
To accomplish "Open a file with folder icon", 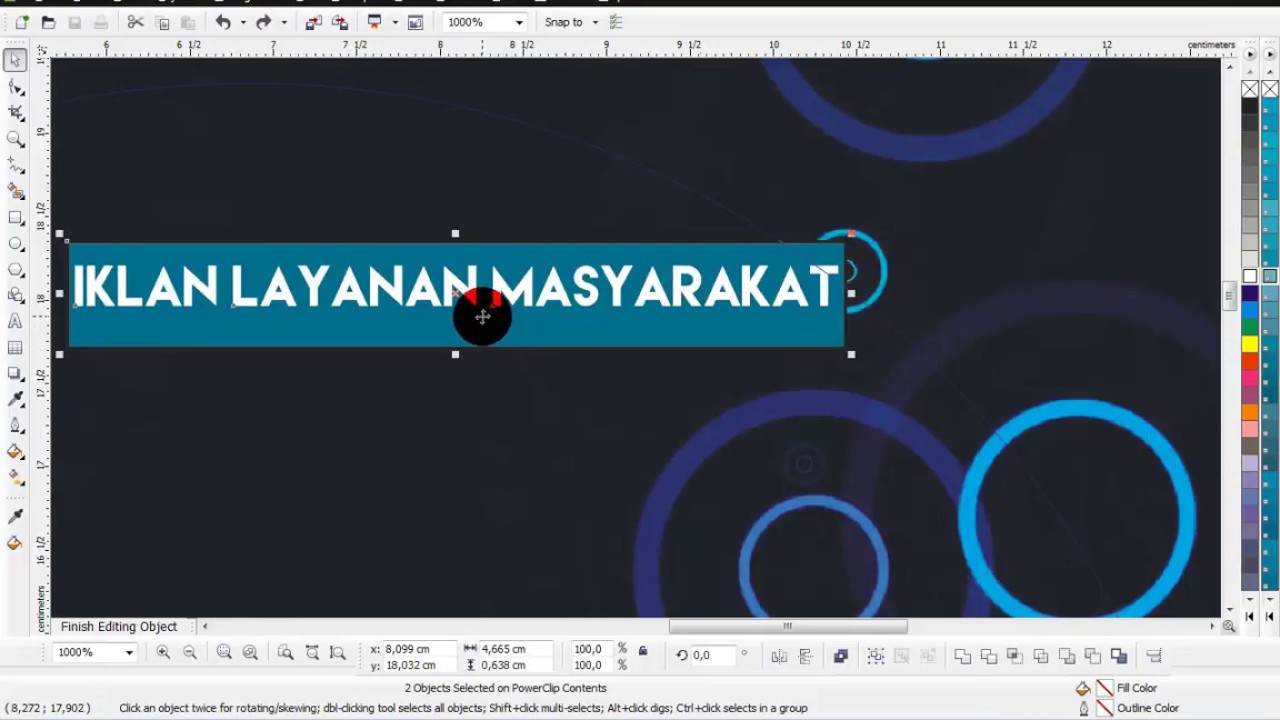I will tap(48, 22).
